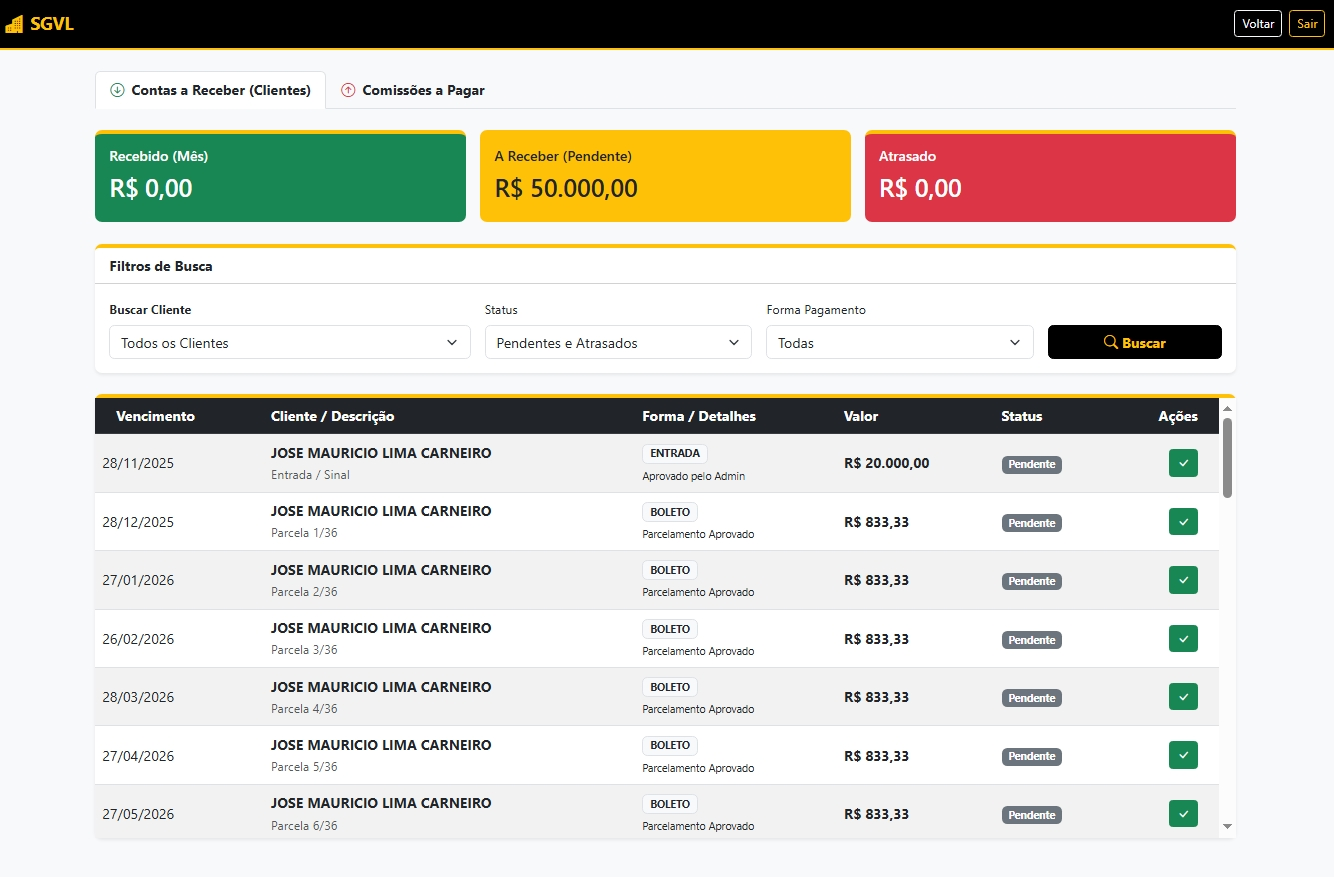Click the Sair logout button
Screen dimensions: 1334x877
[x=1307, y=24]
